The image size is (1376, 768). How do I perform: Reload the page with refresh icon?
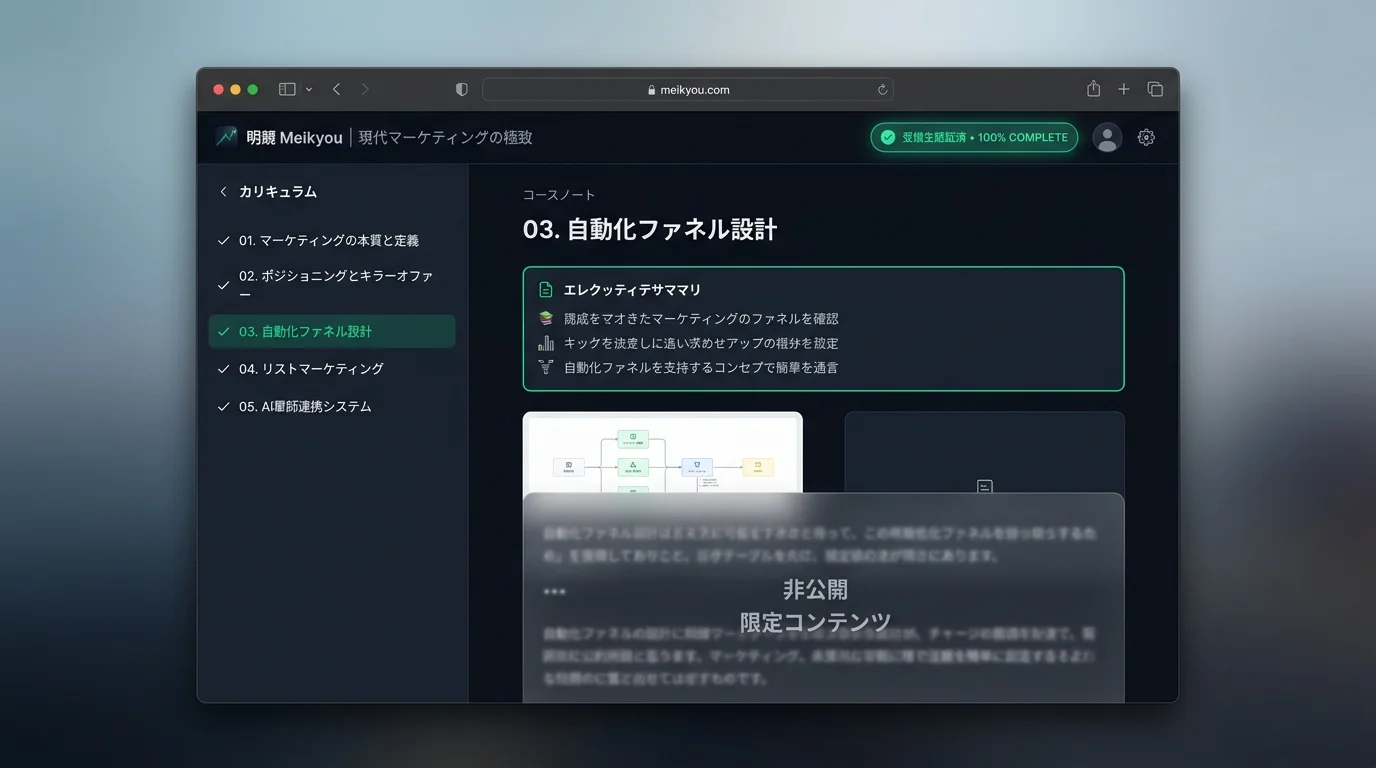(882, 89)
